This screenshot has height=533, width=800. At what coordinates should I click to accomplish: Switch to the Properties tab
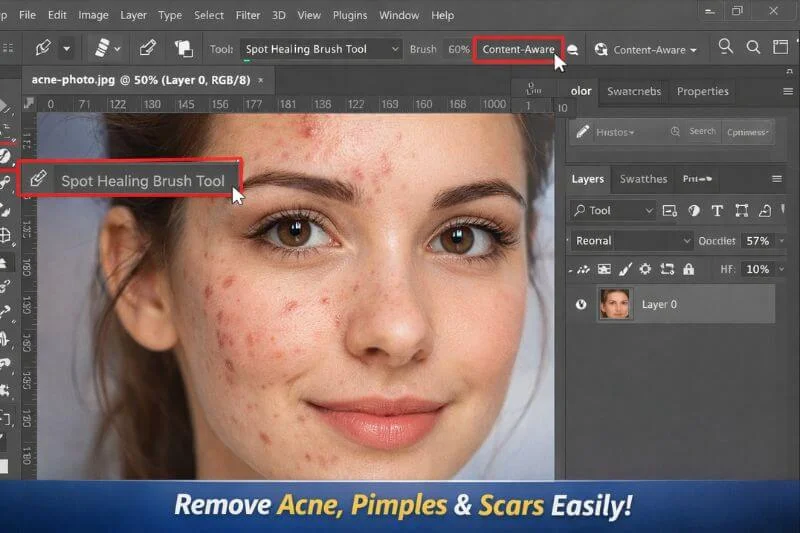703,91
